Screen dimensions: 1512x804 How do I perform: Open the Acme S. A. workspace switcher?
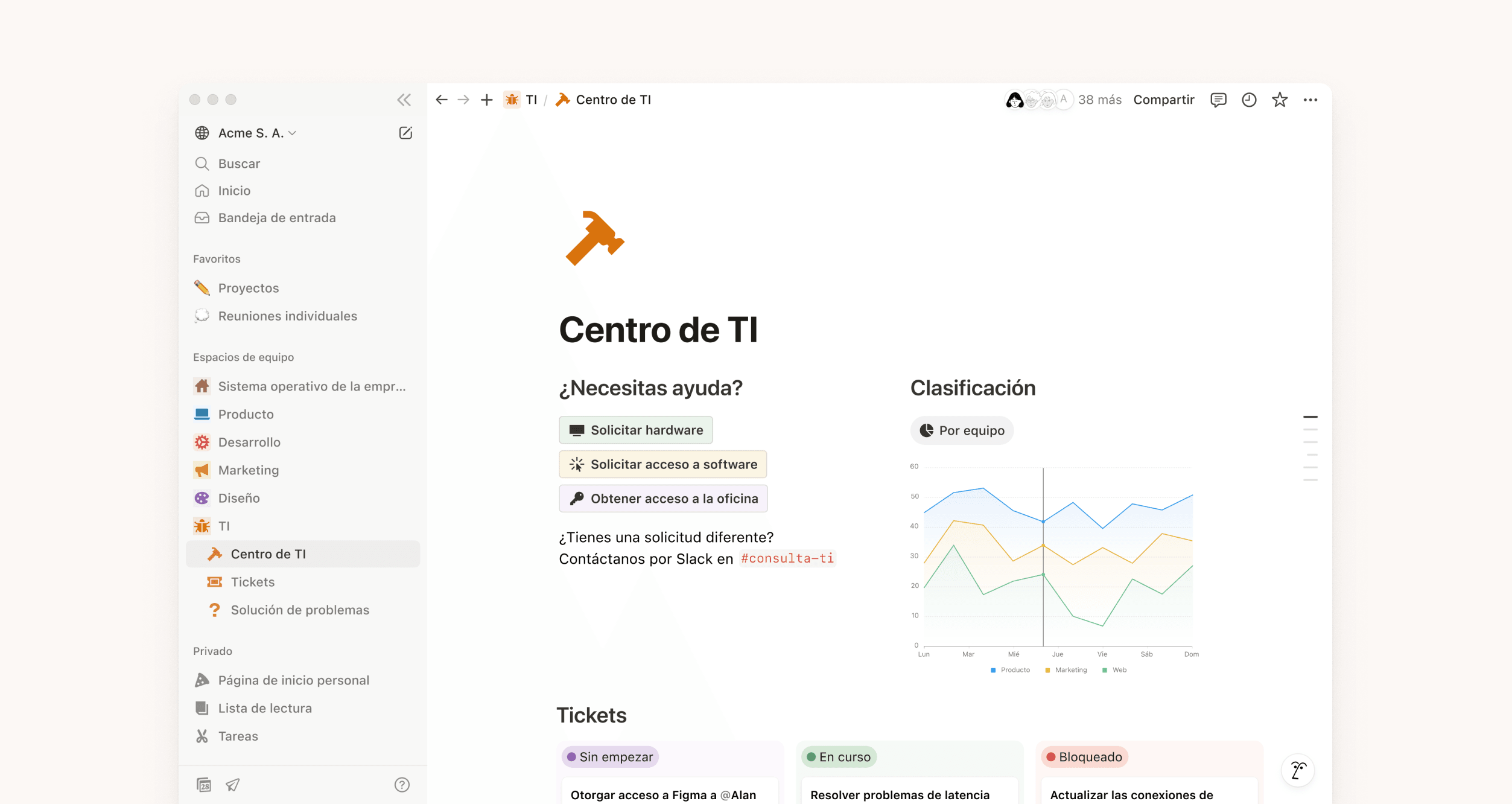(x=246, y=133)
